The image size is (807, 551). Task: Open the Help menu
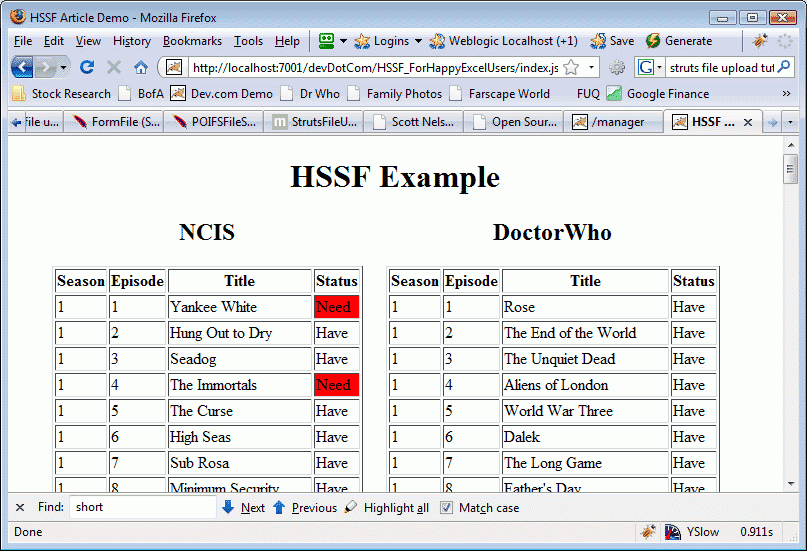click(x=287, y=41)
